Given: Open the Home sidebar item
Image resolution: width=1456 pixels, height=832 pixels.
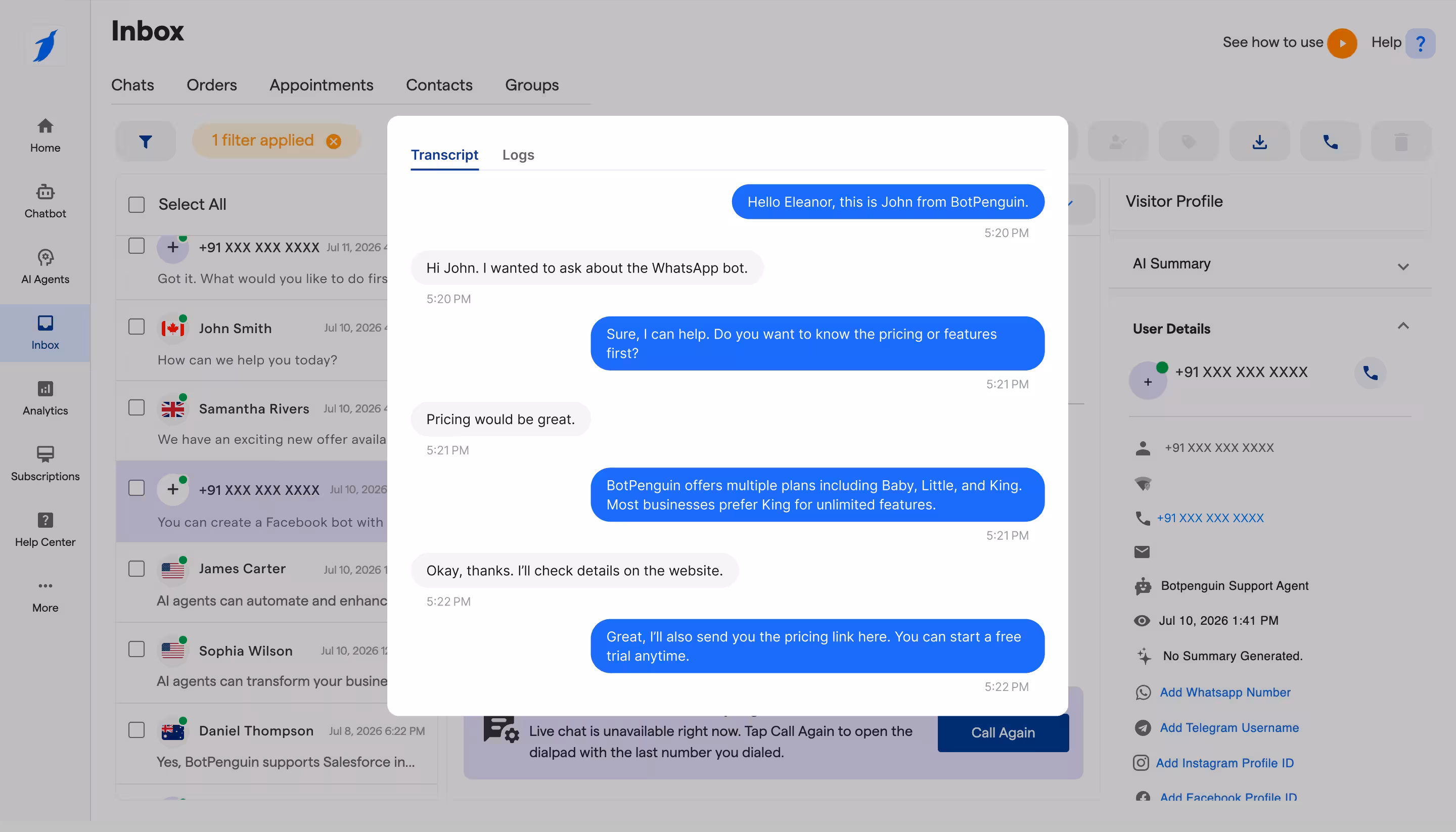Looking at the screenshot, I should point(45,135).
